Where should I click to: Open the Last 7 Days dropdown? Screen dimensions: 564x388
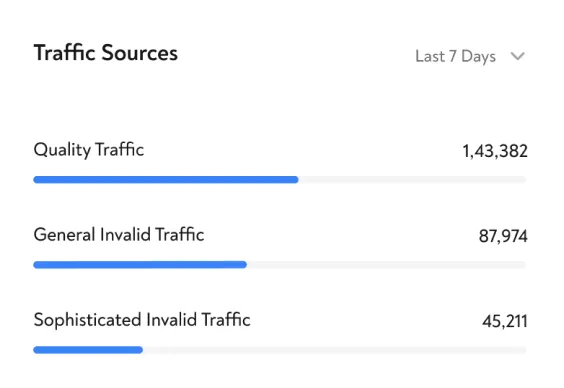[x=470, y=56]
